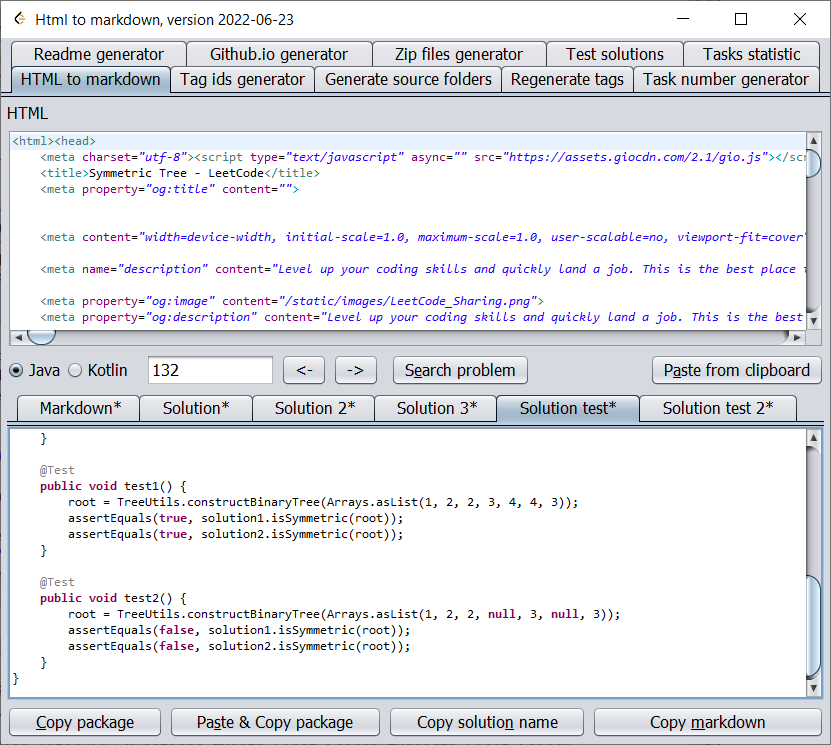Click the first <html><head> line in HTML editor
This screenshot has width=831, height=745.
tap(54, 141)
